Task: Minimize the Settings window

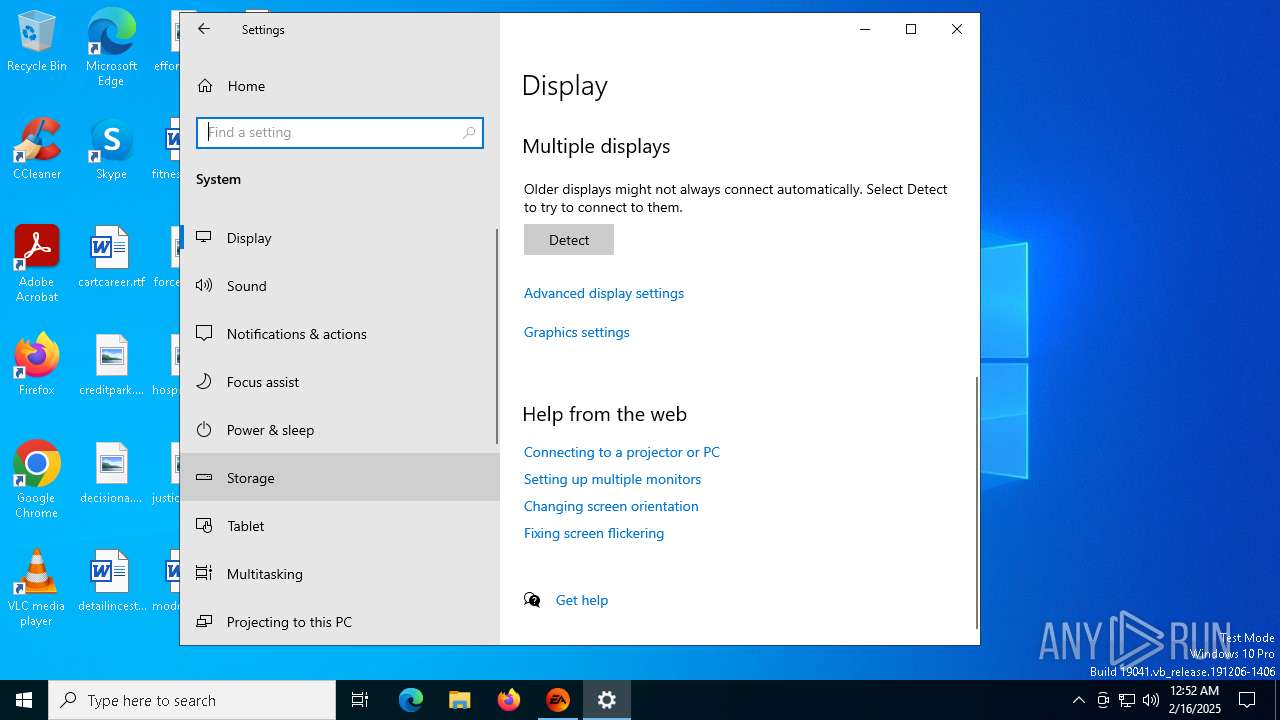Action: 865,29
